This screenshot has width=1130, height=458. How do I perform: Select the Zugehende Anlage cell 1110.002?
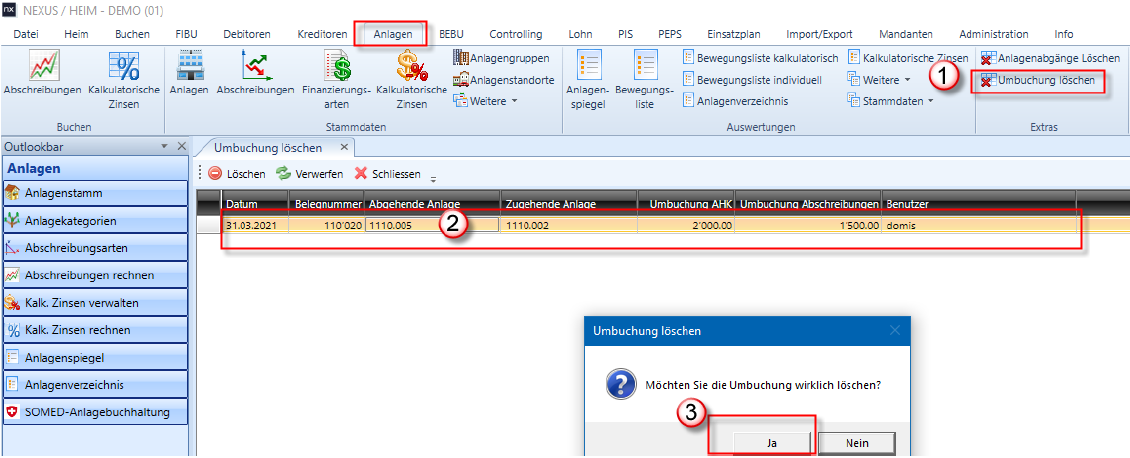569,225
